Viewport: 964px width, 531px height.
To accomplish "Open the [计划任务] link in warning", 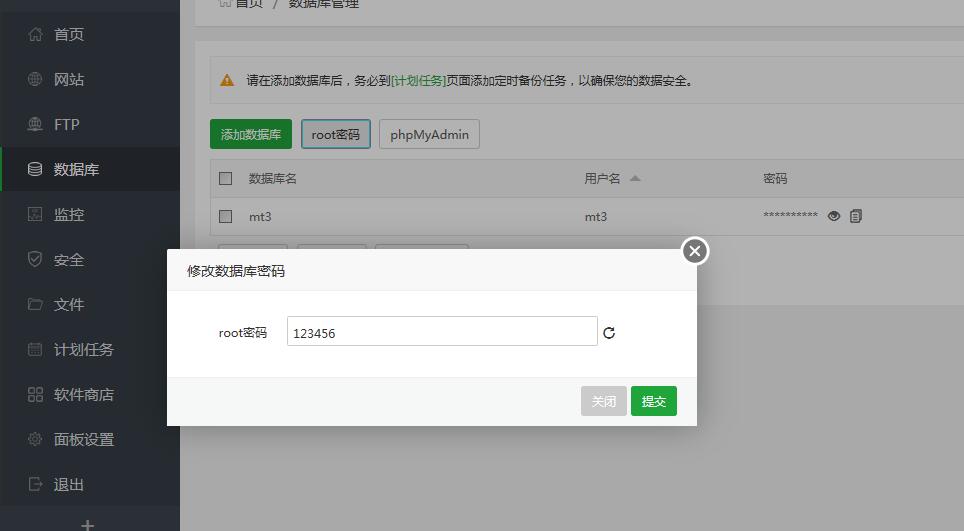I will pos(418,80).
